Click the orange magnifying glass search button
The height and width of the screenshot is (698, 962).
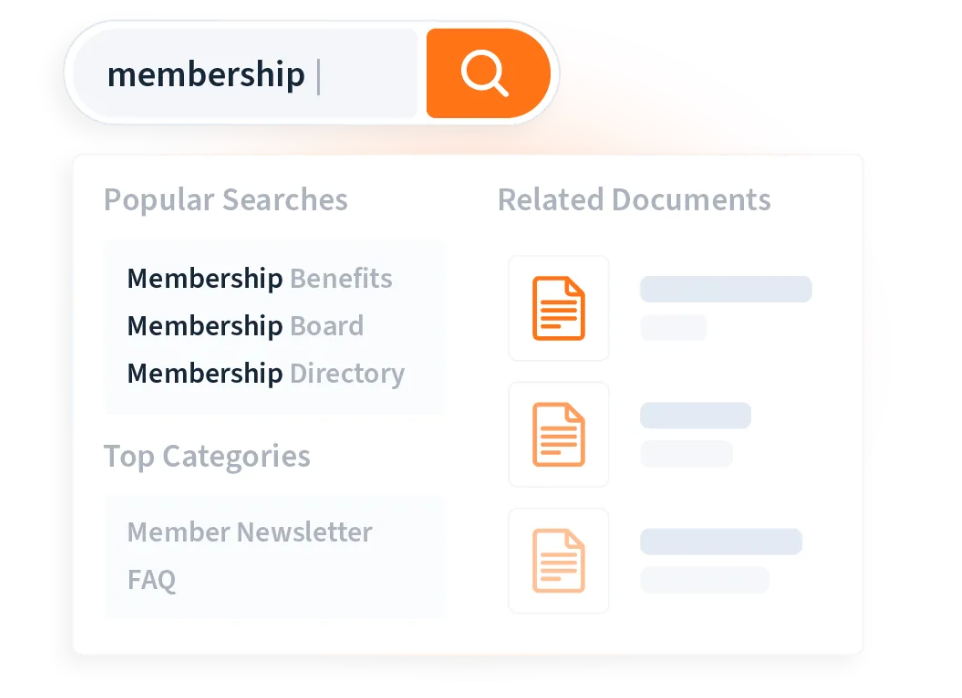(x=487, y=73)
